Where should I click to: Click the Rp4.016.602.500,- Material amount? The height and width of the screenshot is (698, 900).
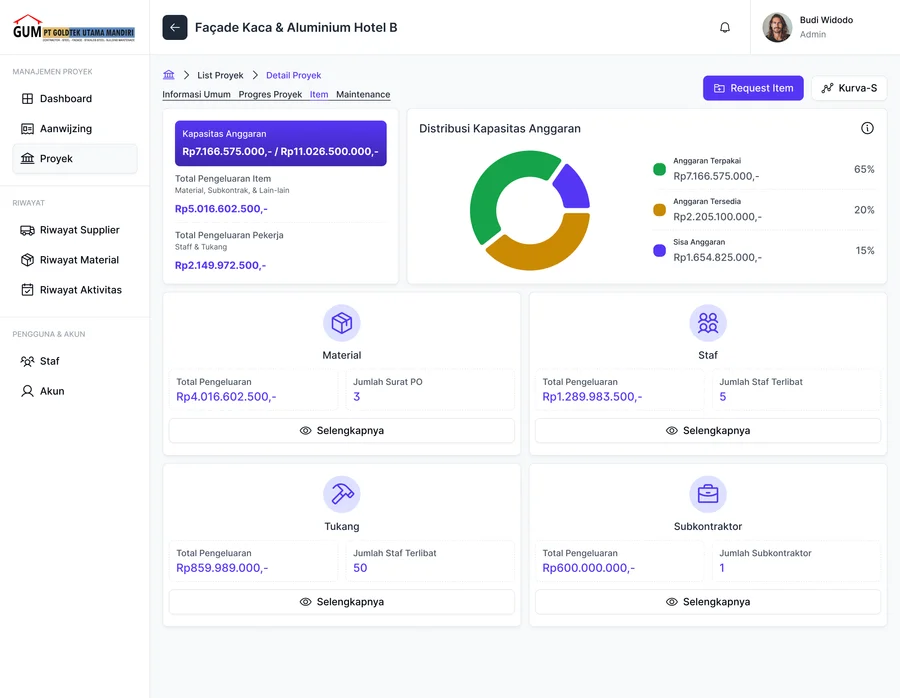pyautogui.click(x=226, y=397)
